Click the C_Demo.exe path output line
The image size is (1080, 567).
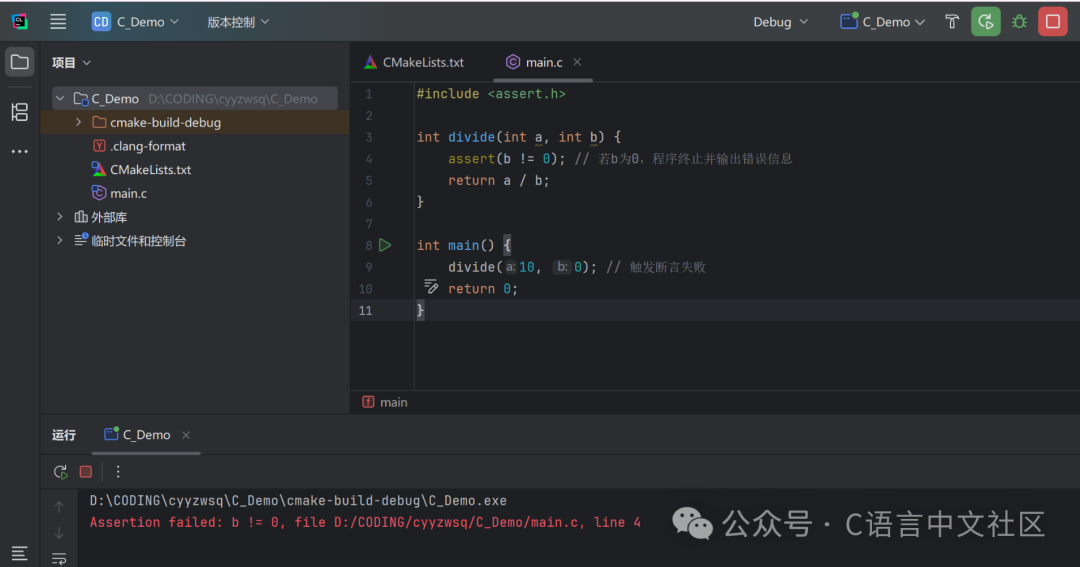tap(298, 501)
